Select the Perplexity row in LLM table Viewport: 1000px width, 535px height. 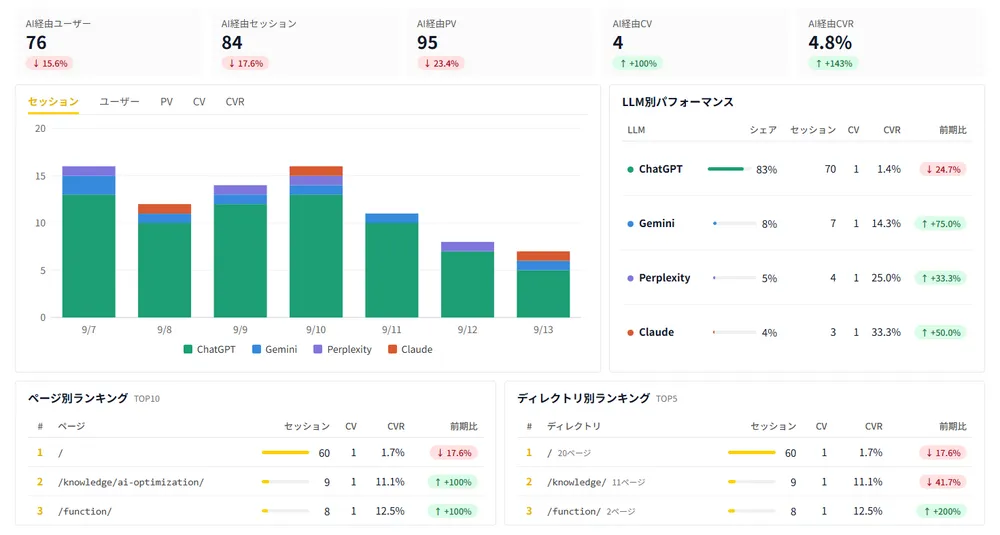(x=797, y=278)
